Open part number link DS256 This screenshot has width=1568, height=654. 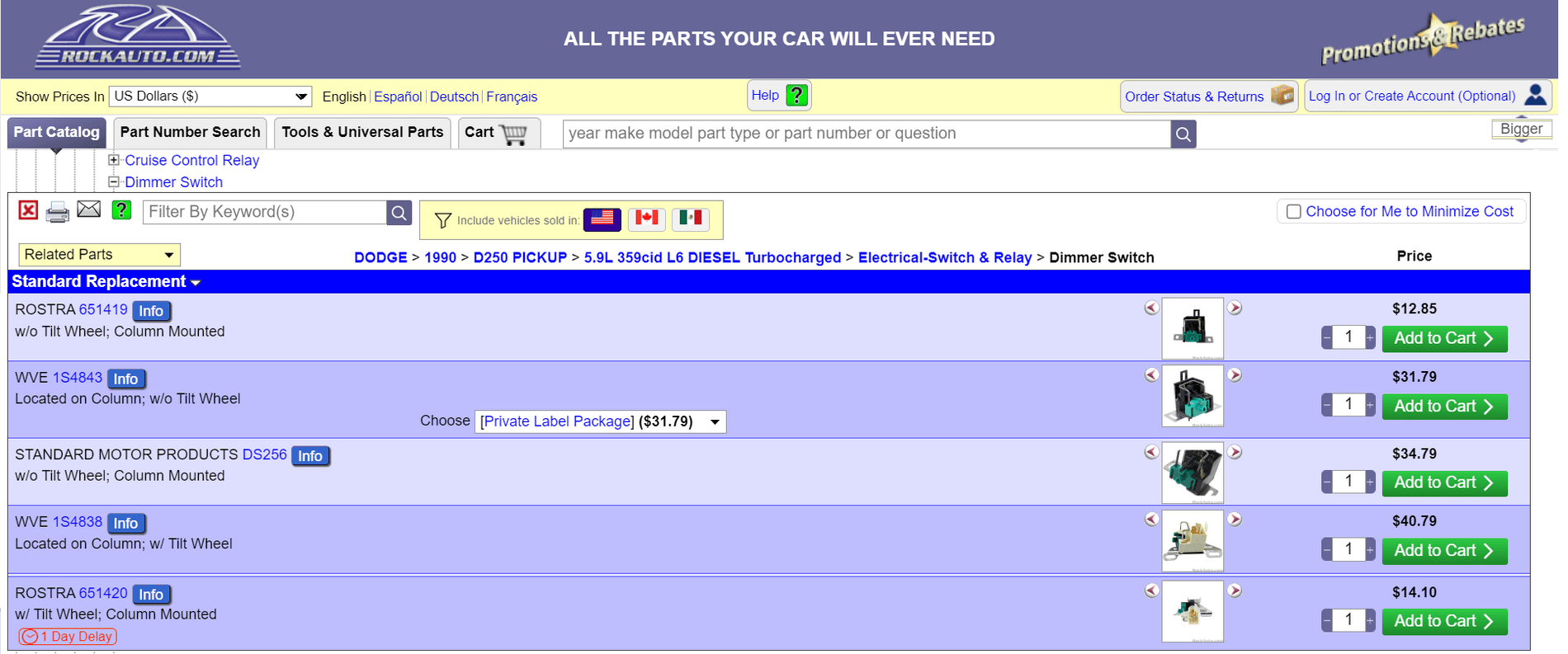point(264,454)
